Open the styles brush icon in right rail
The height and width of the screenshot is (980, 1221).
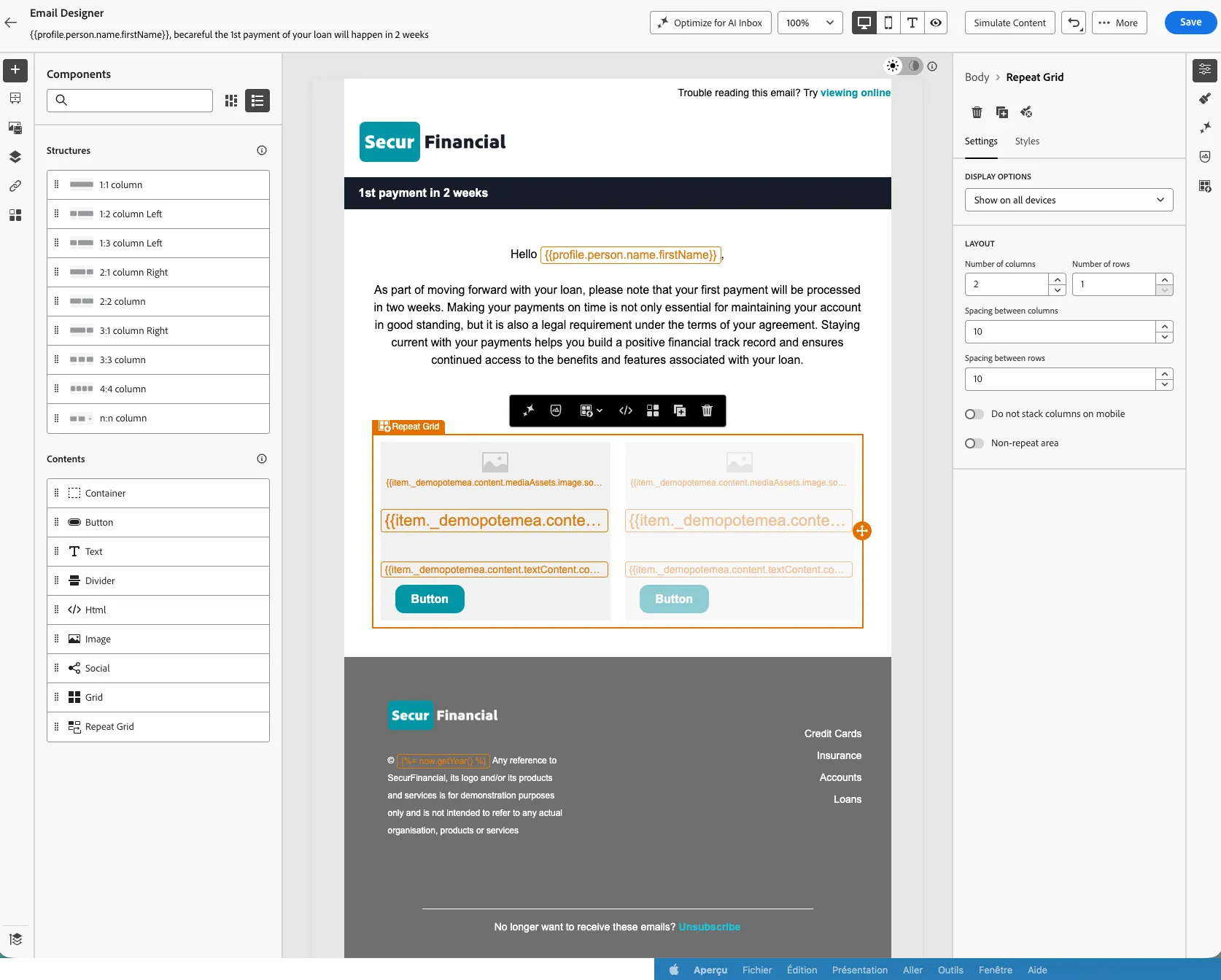pyautogui.click(x=1205, y=98)
